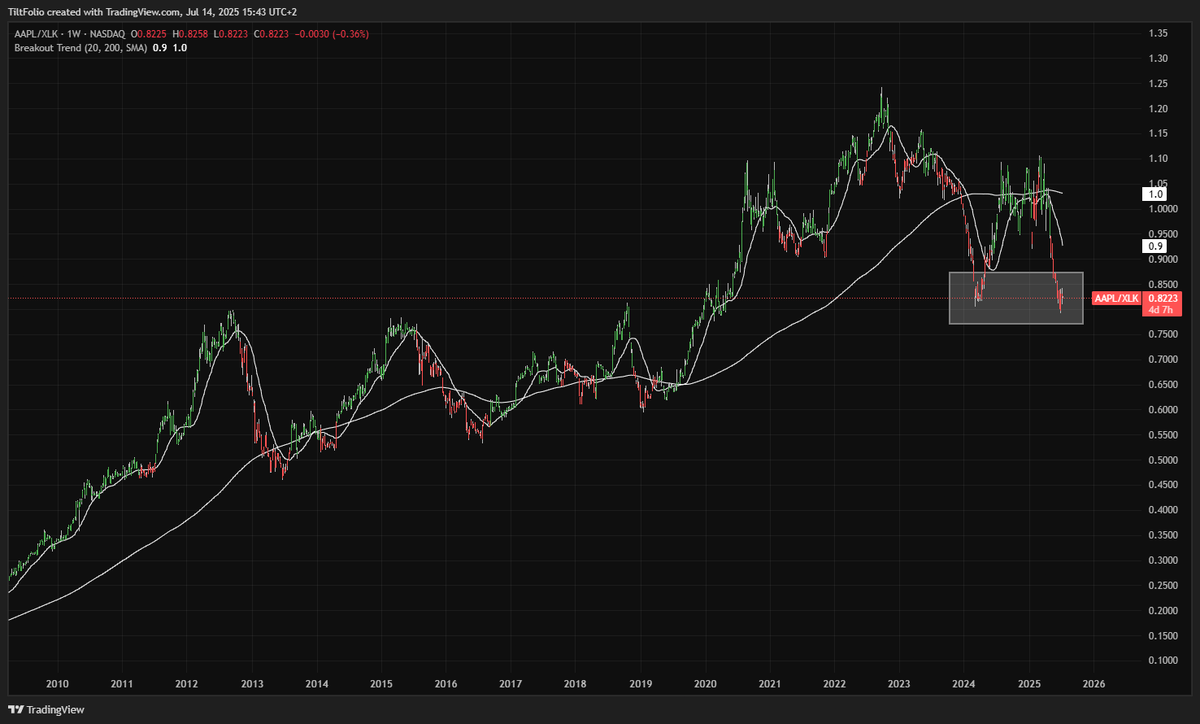Click the 0.3500 price axis label
Screen dimensions: 1200x724
1163,535
